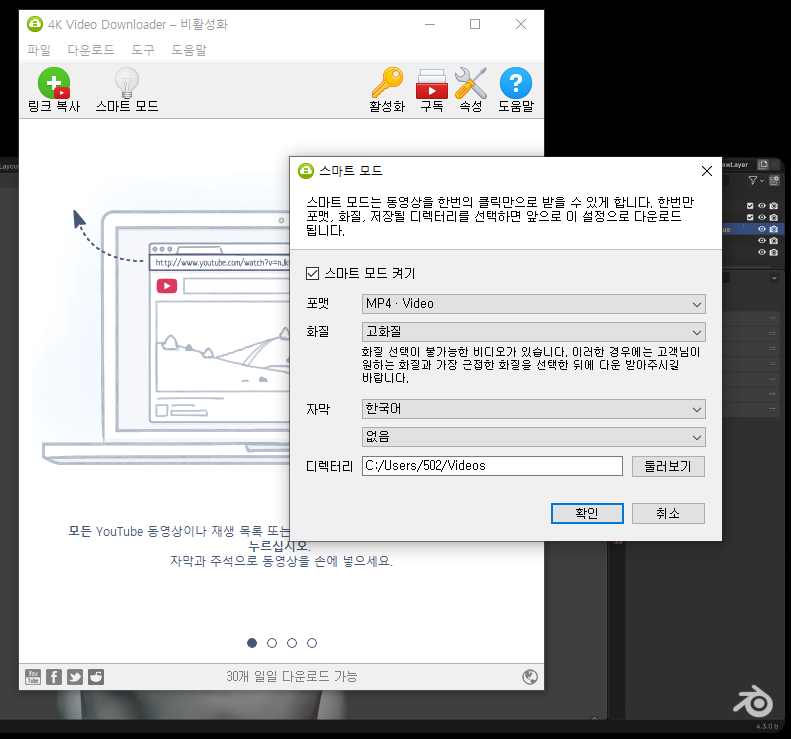This screenshot has height=739, width=791.
Task: Toggle 스마트 모드 켜기 checkbox
Action: 312,273
